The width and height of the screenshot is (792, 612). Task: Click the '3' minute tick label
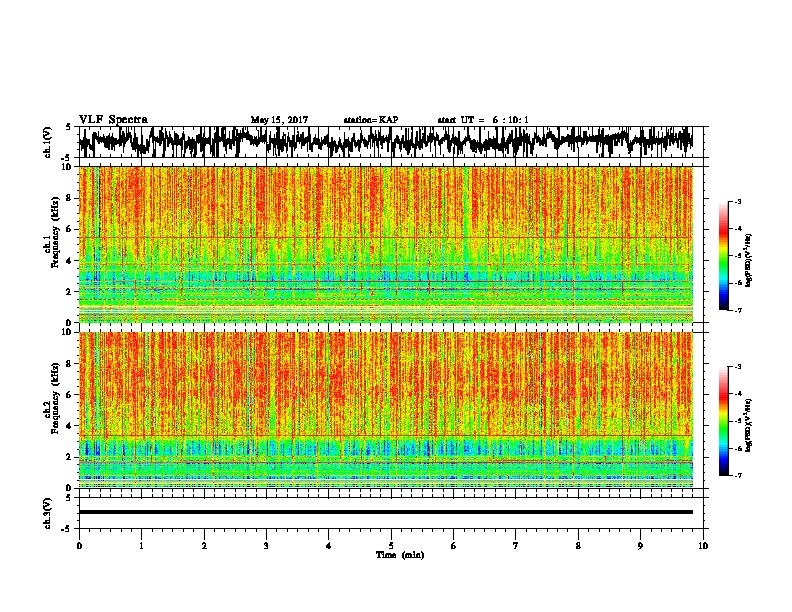266,546
